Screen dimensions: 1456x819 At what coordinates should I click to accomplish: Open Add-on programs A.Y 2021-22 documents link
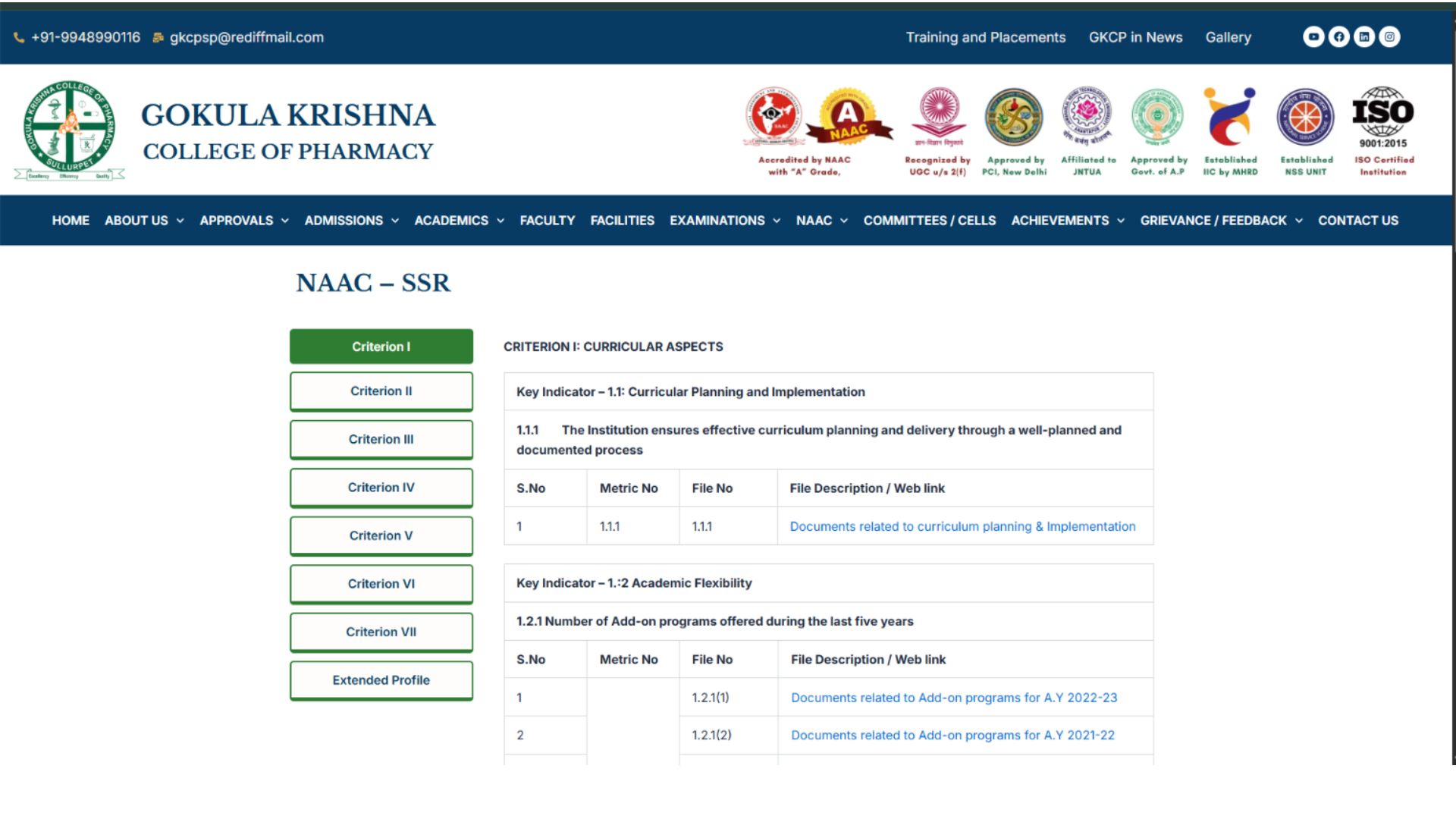point(953,735)
